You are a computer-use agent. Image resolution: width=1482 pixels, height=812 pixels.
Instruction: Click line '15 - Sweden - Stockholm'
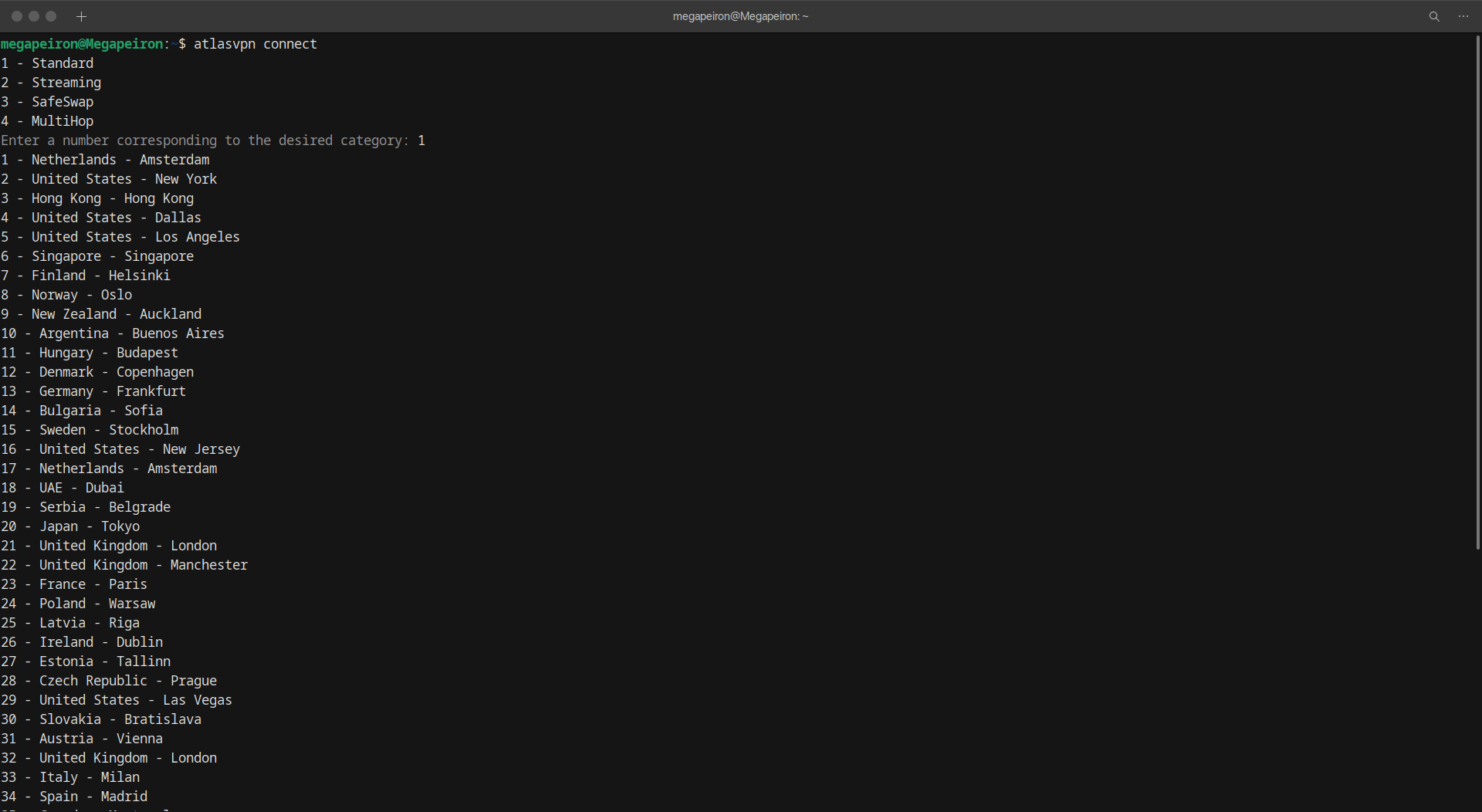pyautogui.click(x=90, y=430)
